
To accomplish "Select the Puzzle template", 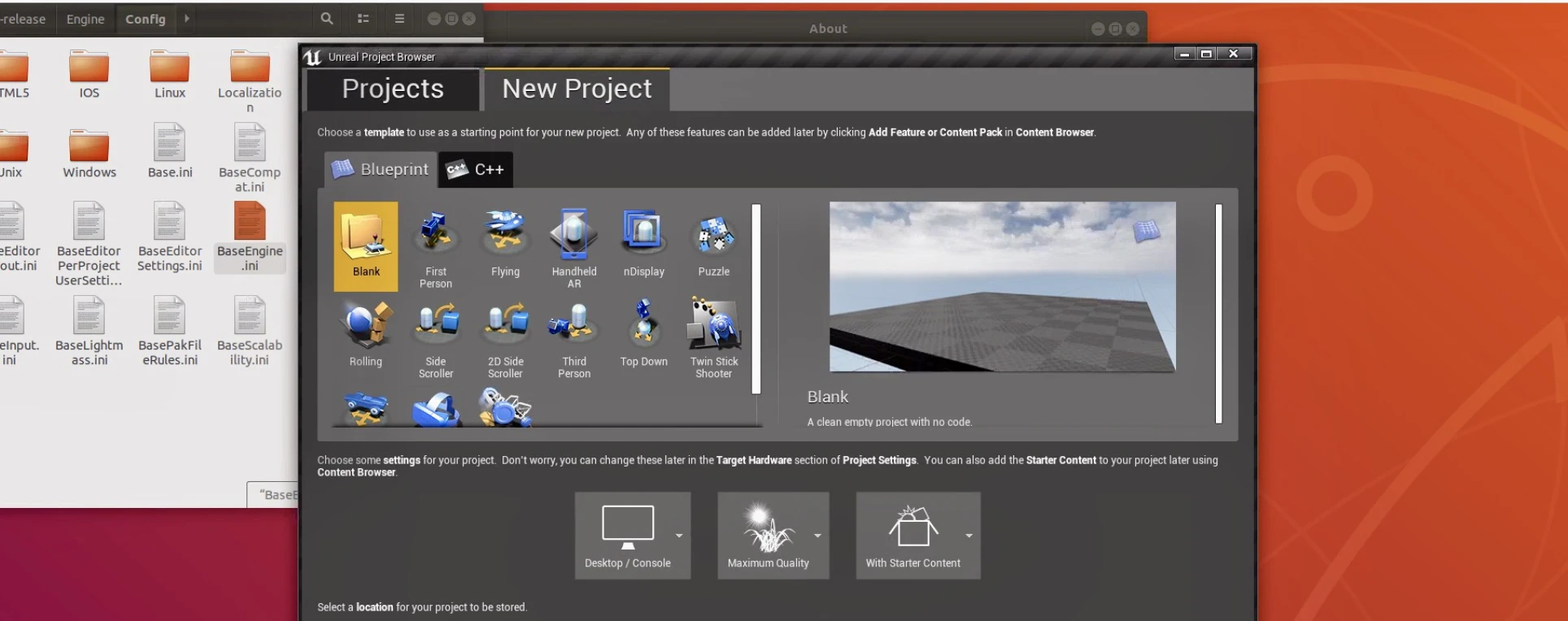I will (x=714, y=244).
